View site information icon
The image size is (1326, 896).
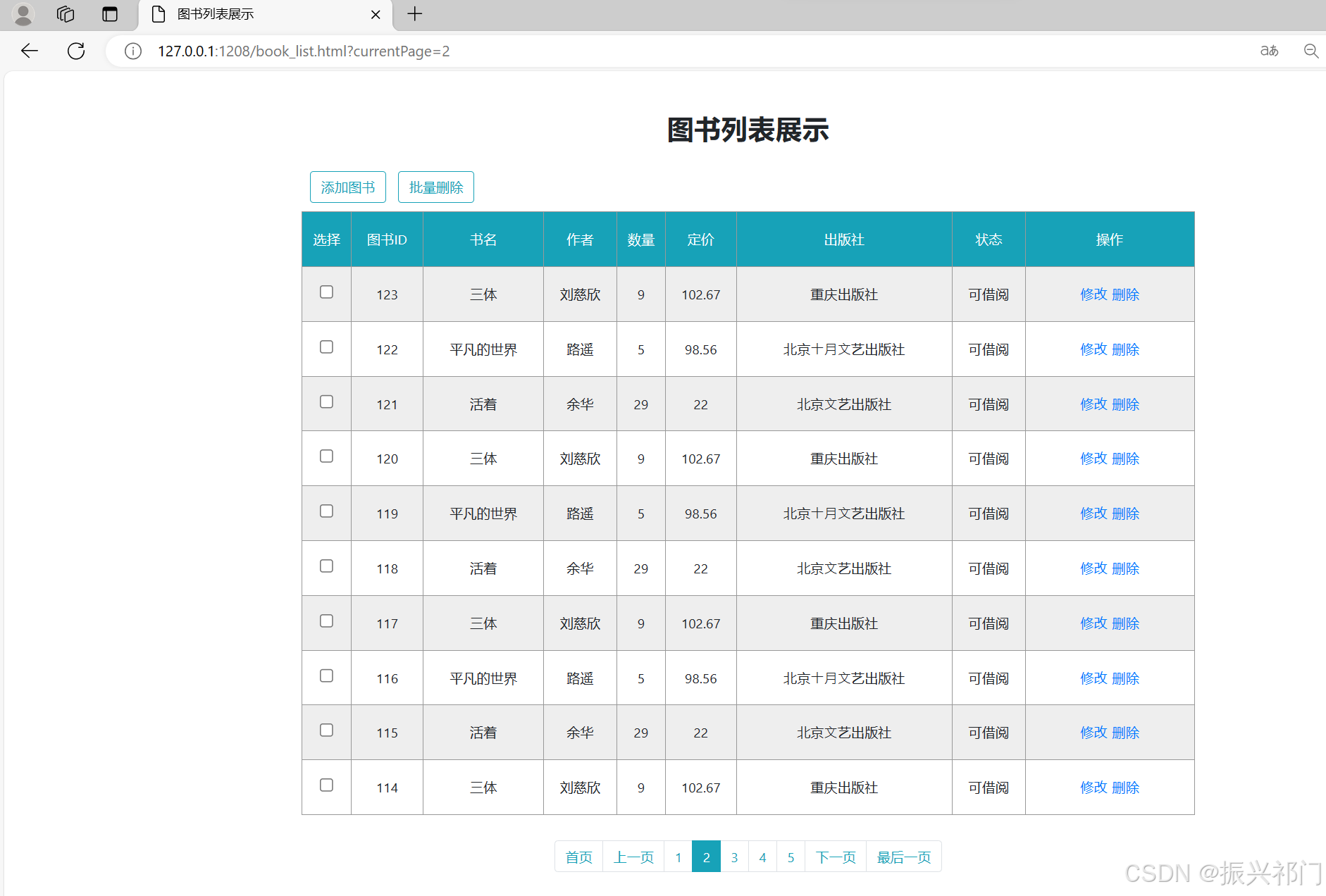click(133, 51)
